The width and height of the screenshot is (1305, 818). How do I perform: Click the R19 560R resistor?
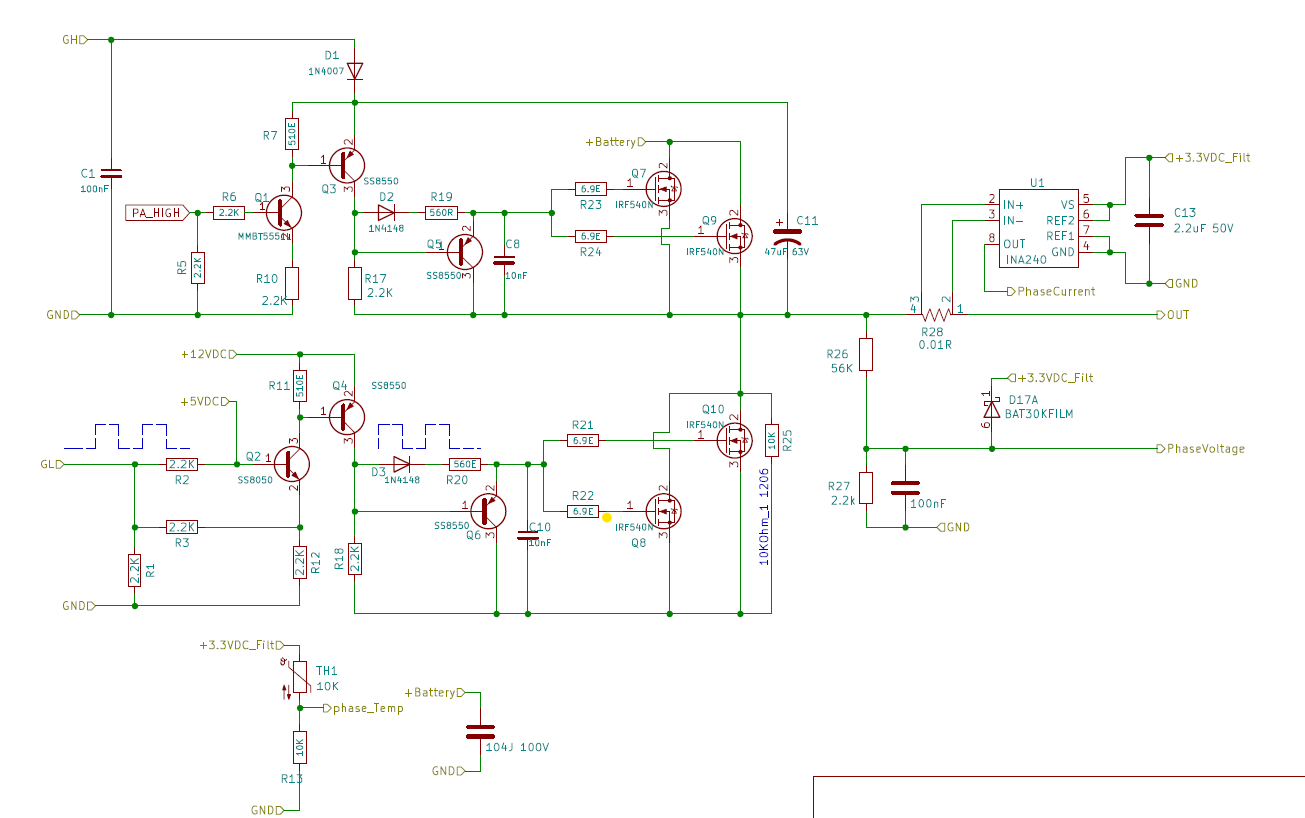(441, 212)
